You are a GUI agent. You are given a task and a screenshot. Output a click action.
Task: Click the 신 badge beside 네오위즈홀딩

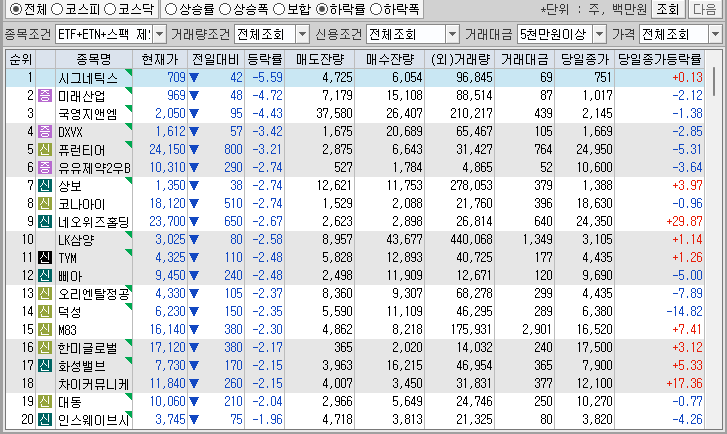(45, 222)
